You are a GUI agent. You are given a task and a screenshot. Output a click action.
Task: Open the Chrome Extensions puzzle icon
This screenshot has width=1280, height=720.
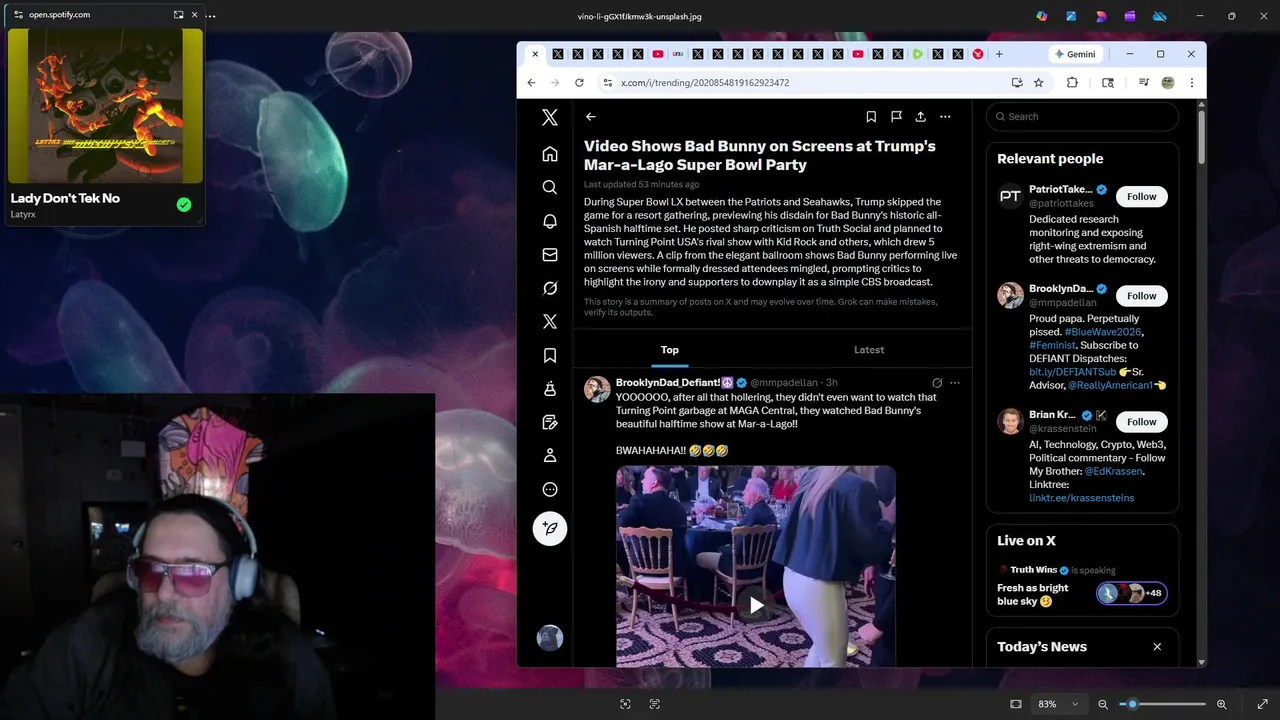pos(1072,83)
